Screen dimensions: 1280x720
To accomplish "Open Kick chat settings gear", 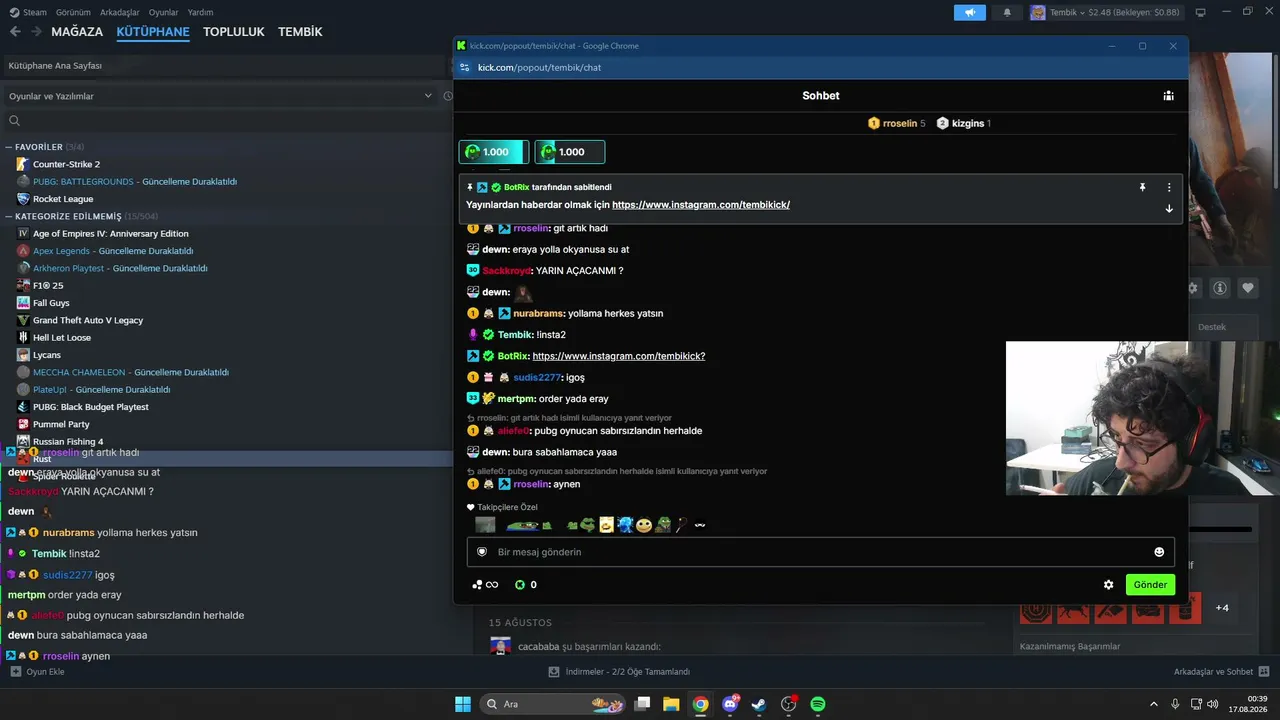I will coord(1108,585).
